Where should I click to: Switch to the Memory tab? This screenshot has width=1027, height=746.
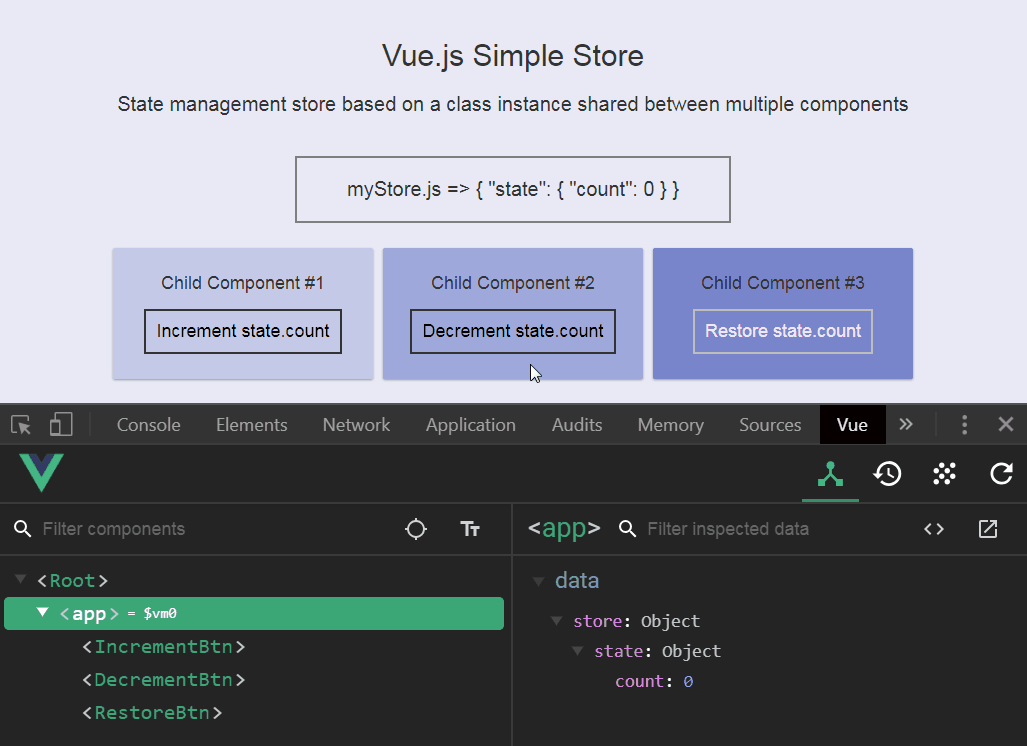click(671, 424)
